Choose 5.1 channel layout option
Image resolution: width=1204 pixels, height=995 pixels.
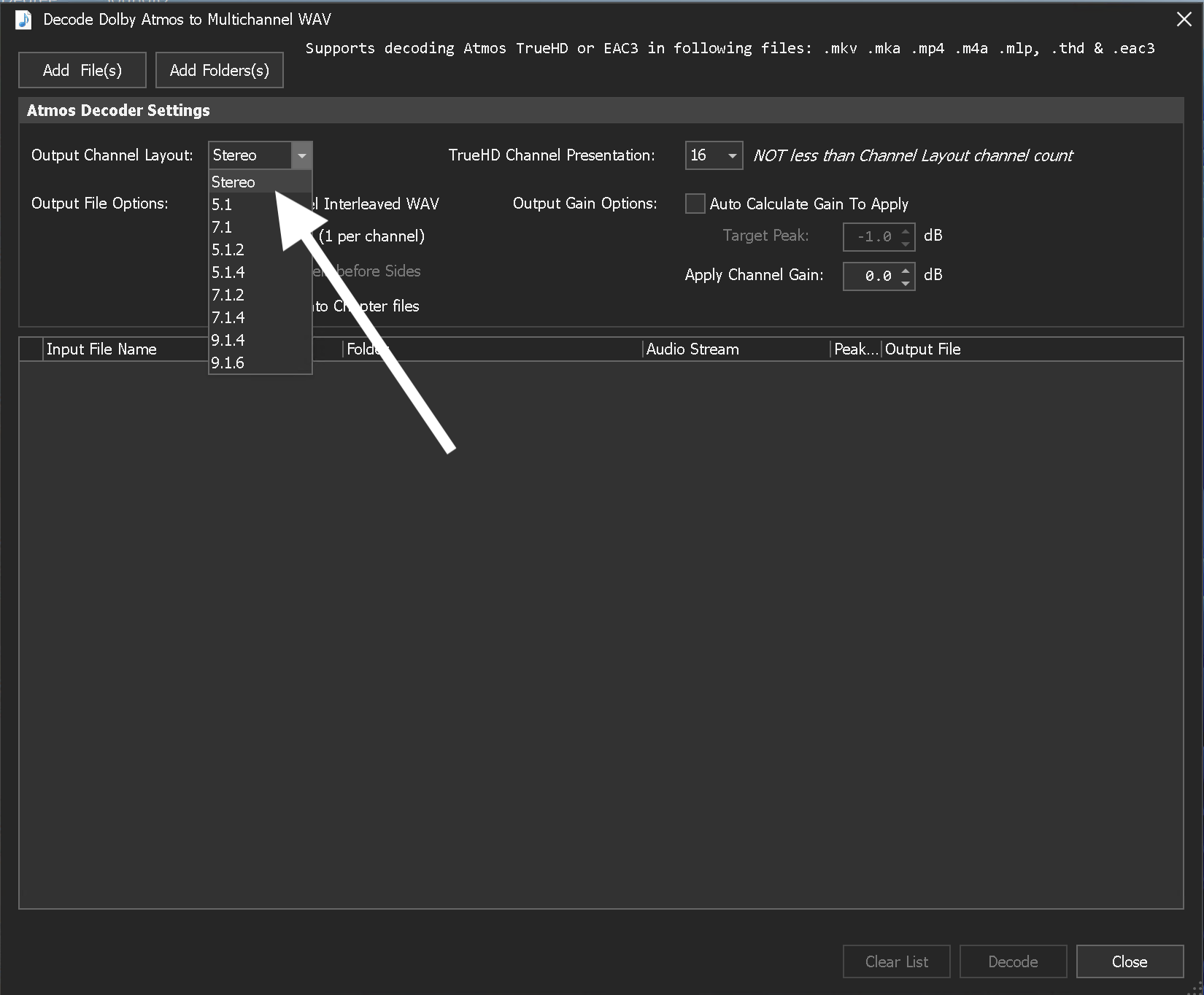pos(261,204)
